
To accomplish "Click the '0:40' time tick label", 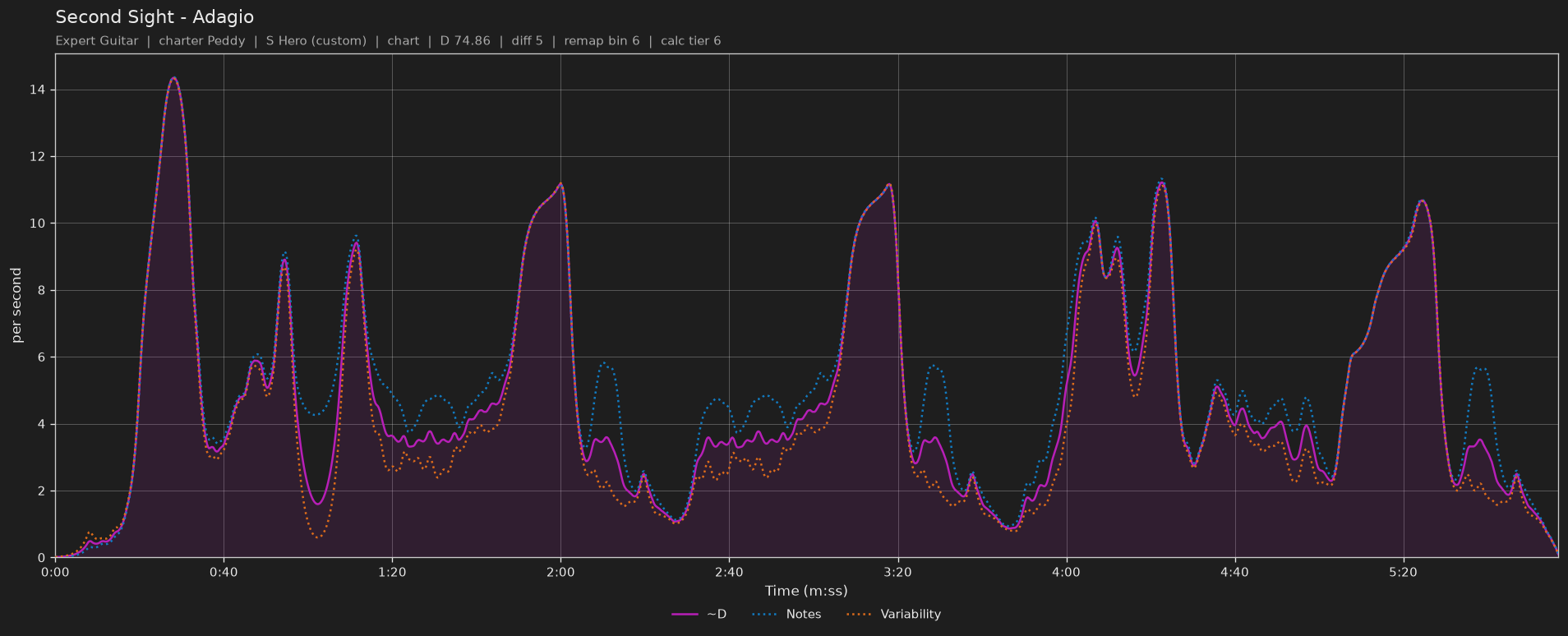I will click(x=224, y=572).
